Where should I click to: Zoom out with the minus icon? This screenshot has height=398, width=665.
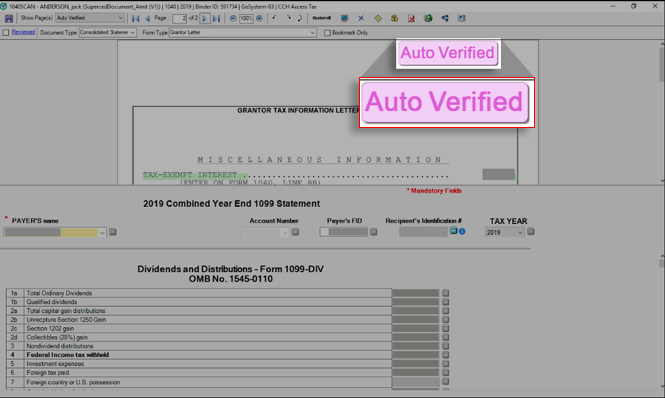coord(233,18)
